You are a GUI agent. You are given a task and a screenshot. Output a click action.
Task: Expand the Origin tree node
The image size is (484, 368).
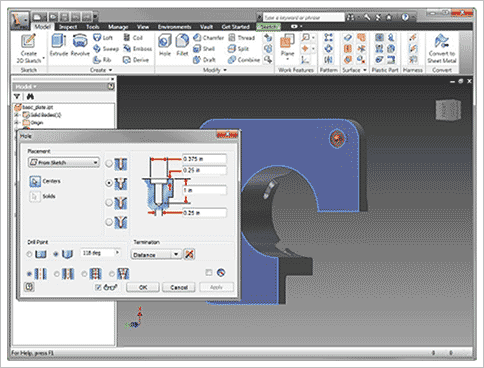[x=16, y=123]
